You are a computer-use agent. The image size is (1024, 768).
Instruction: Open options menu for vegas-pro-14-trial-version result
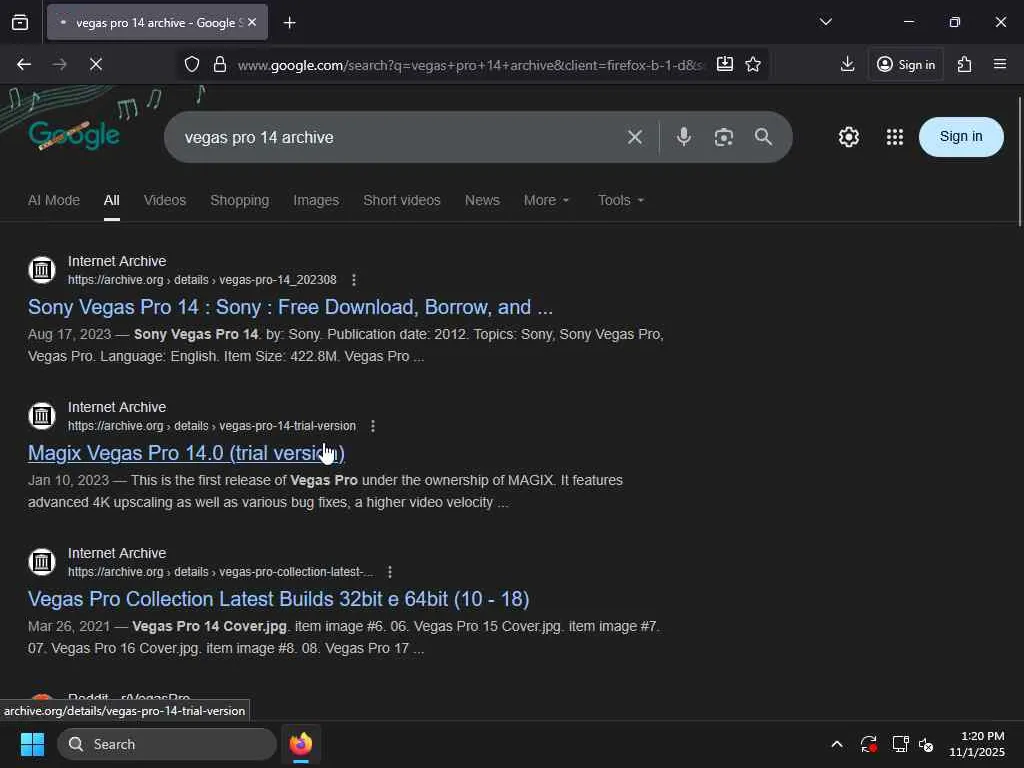[x=373, y=426]
